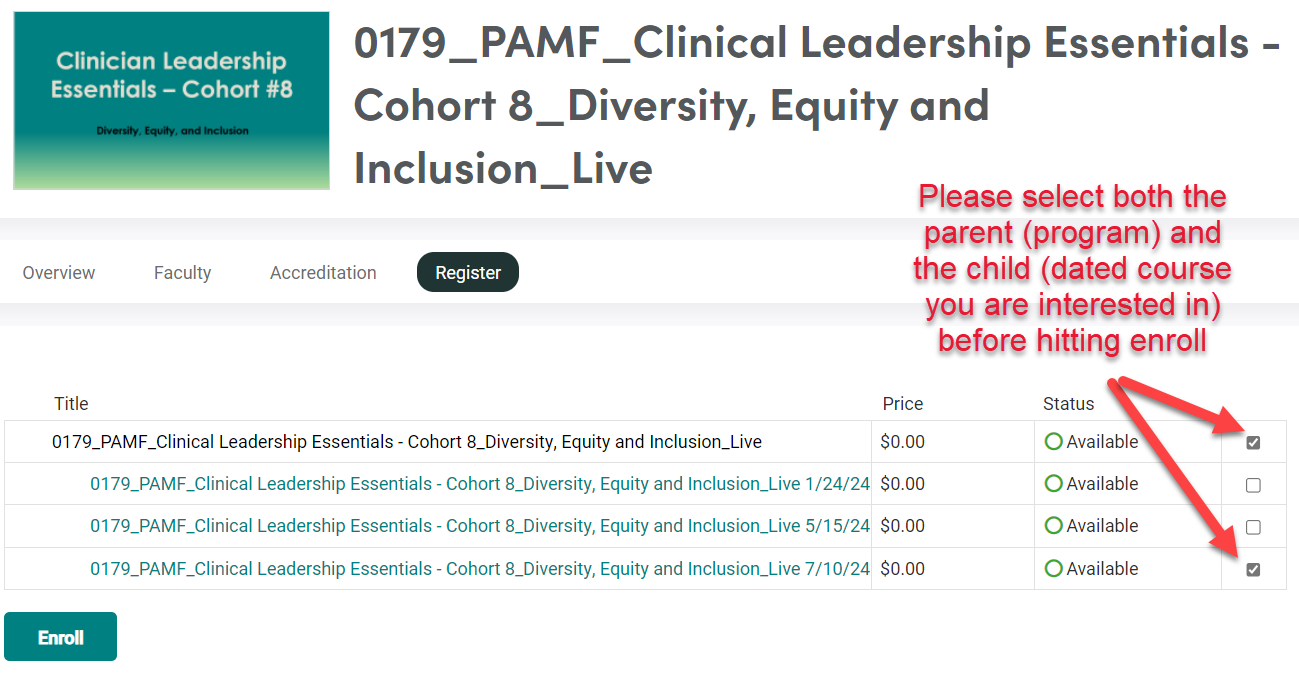This screenshot has height=679, width=1299.
Task: Select the Register tab
Action: tap(468, 273)
